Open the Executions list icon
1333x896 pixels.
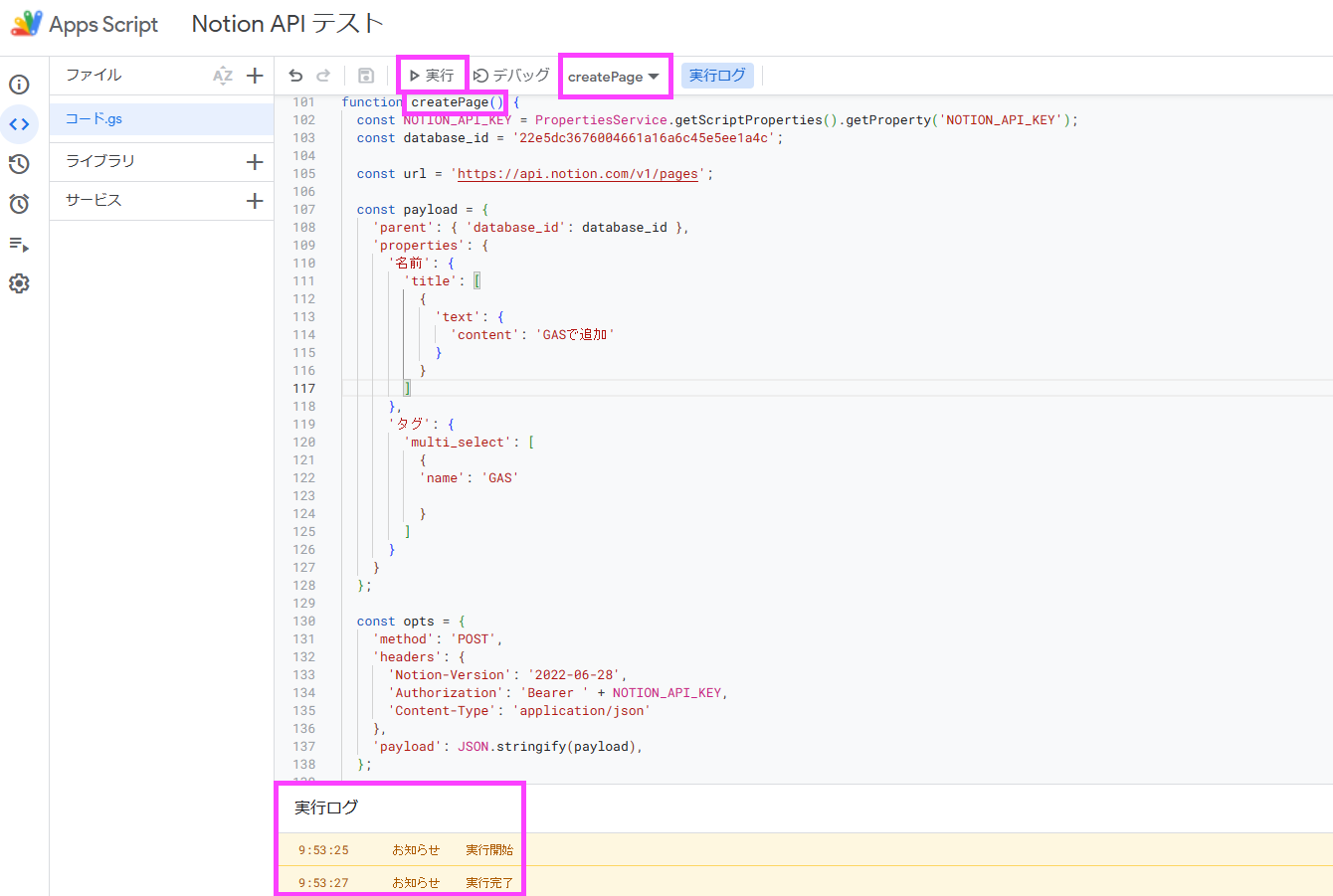tap(19, 244)
